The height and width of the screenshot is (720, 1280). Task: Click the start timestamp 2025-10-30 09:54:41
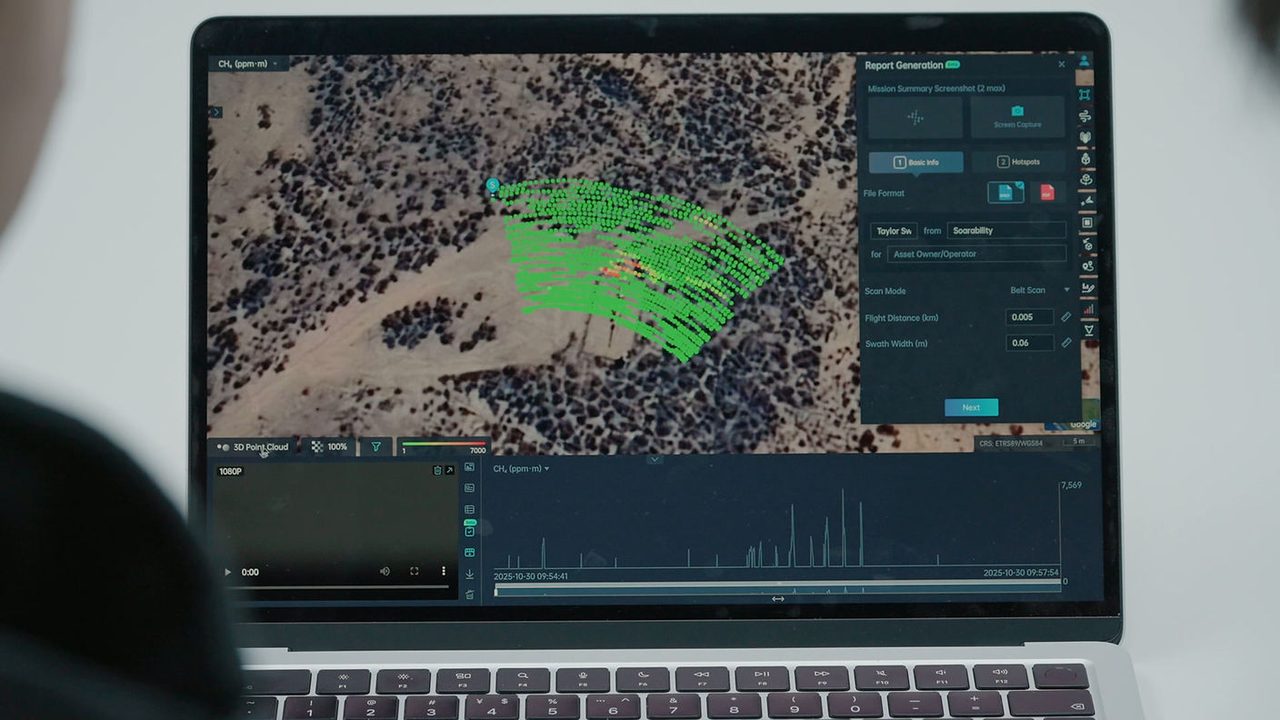(530, 576)
